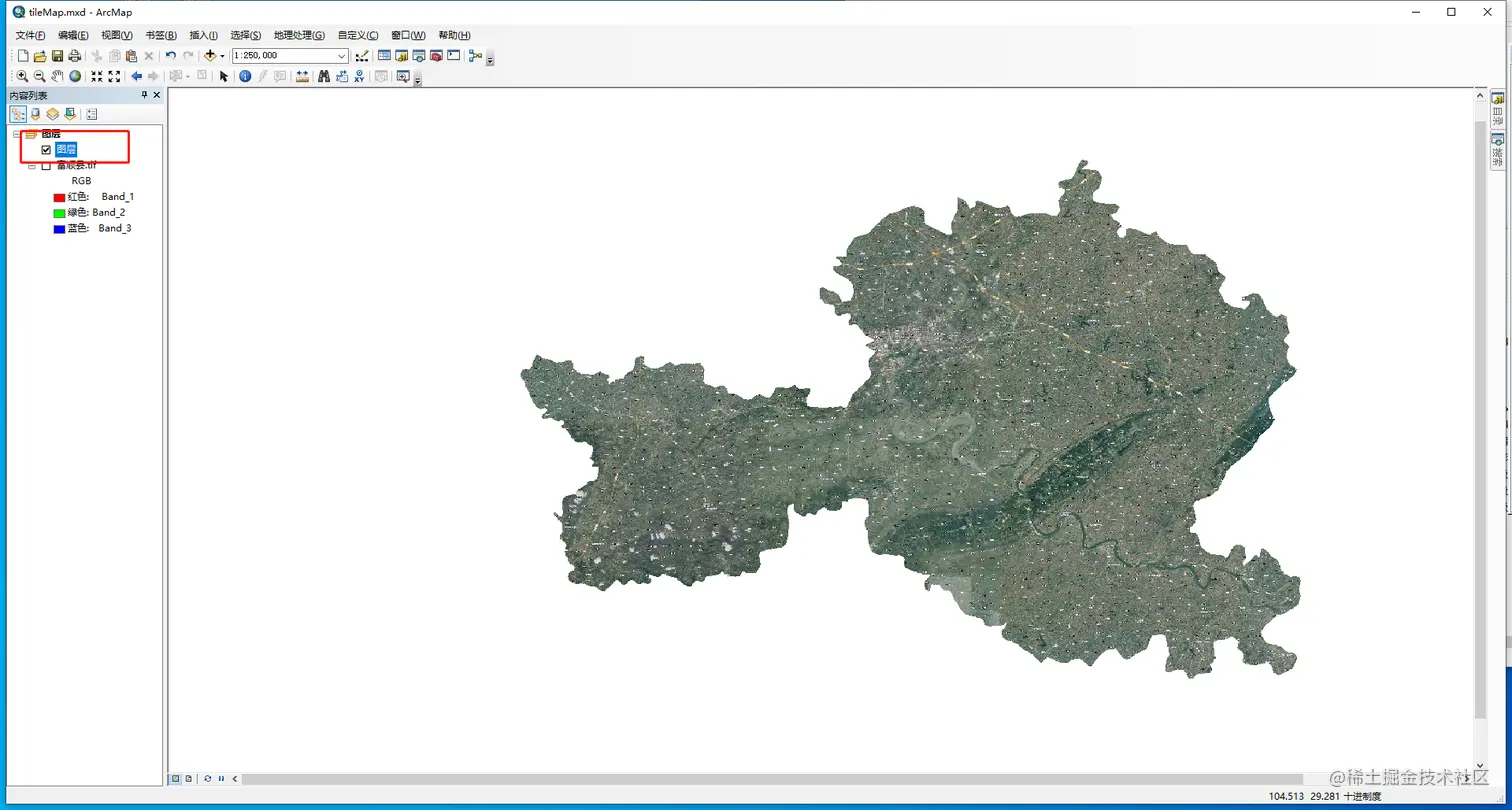Image resolution: width=1512 pixels, height=810 pixels.
Task: Open the 书签(B) menu
Action: [161, 35]
